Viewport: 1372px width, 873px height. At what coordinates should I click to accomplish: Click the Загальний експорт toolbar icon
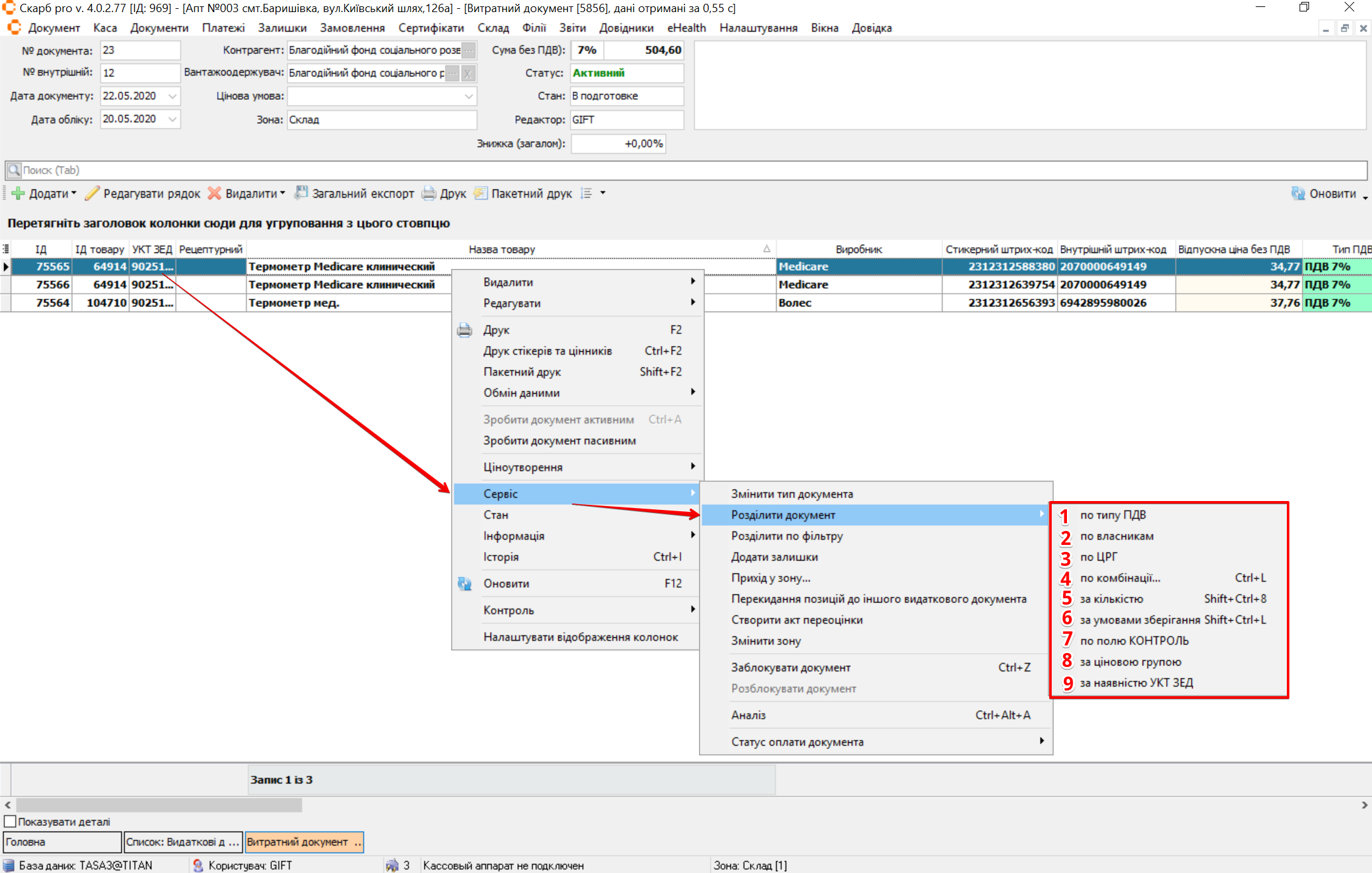(x=301, y=193)
